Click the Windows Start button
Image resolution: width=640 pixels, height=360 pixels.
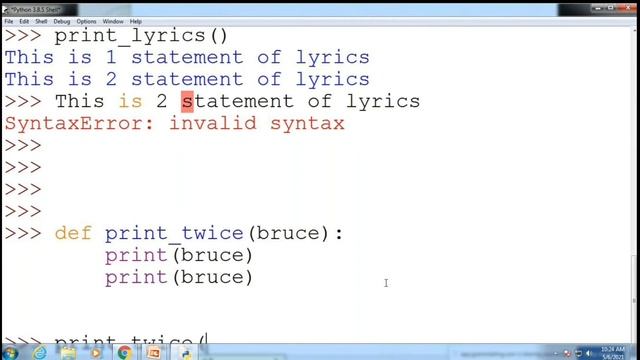[x=10, y=353]
